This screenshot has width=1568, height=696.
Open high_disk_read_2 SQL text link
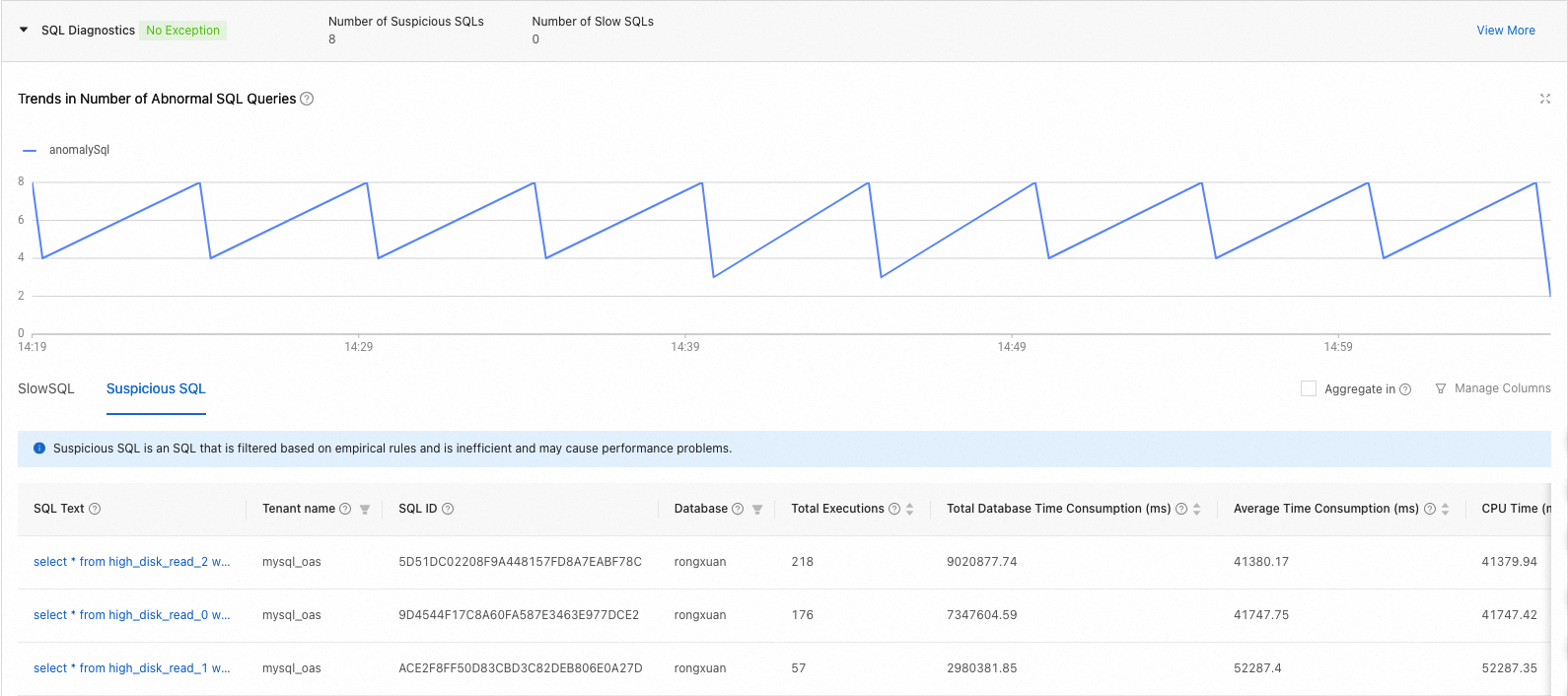132,562
